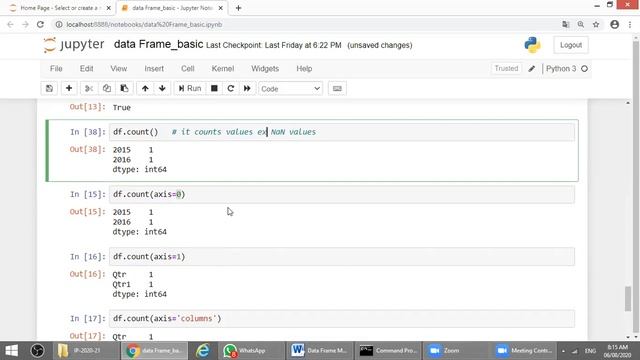Click the Logout button
Image resolution: width=640 pixels, height=360 pixels.
(571, 45)
